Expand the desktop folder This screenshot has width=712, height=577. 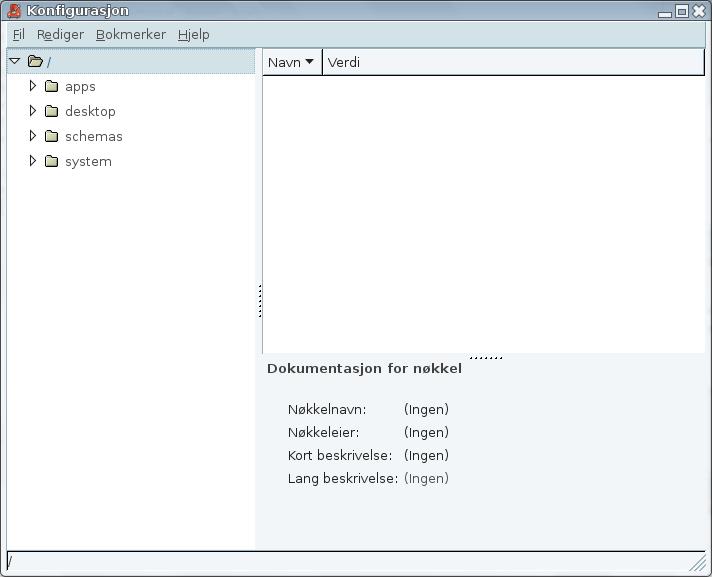click(32, 111)
